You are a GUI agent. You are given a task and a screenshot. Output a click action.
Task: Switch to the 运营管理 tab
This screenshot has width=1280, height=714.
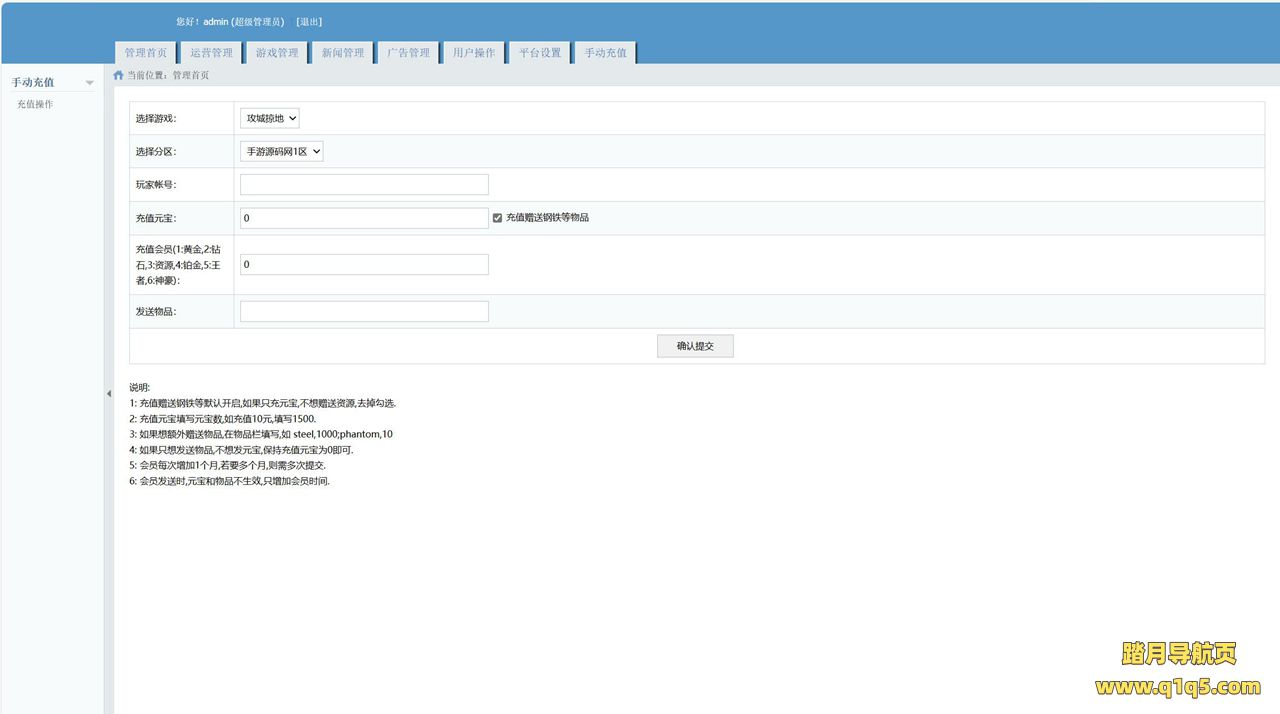tap(212, 53)
